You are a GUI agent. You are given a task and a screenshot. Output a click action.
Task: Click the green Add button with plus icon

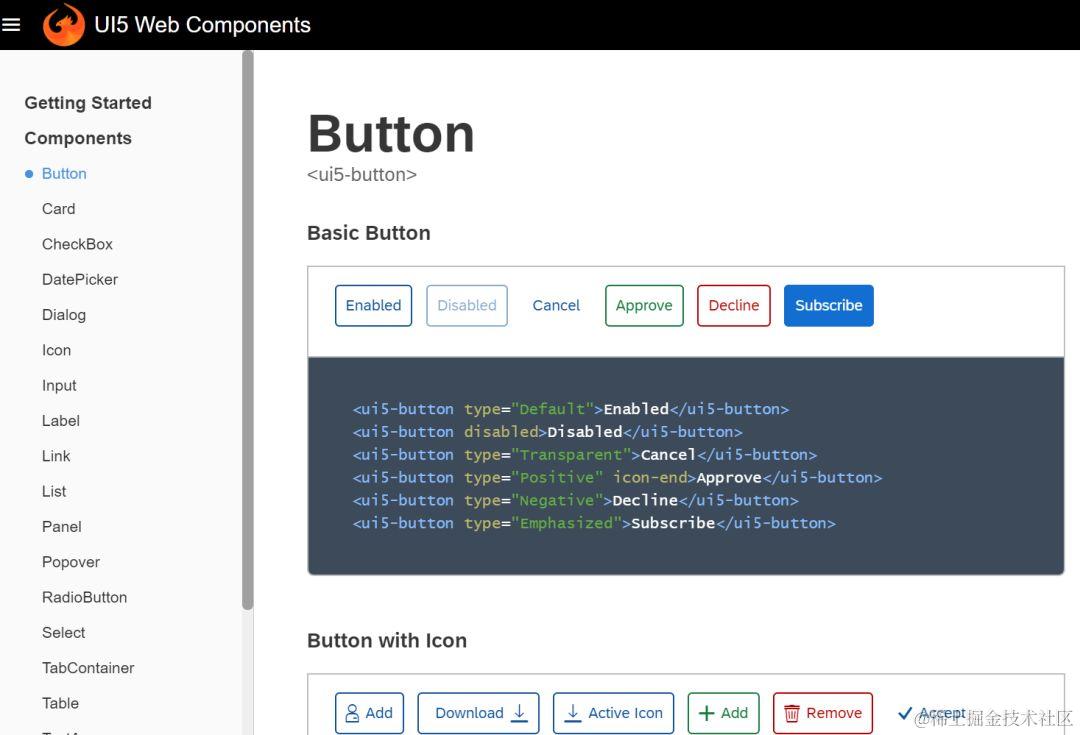click(x=723, y=713)
